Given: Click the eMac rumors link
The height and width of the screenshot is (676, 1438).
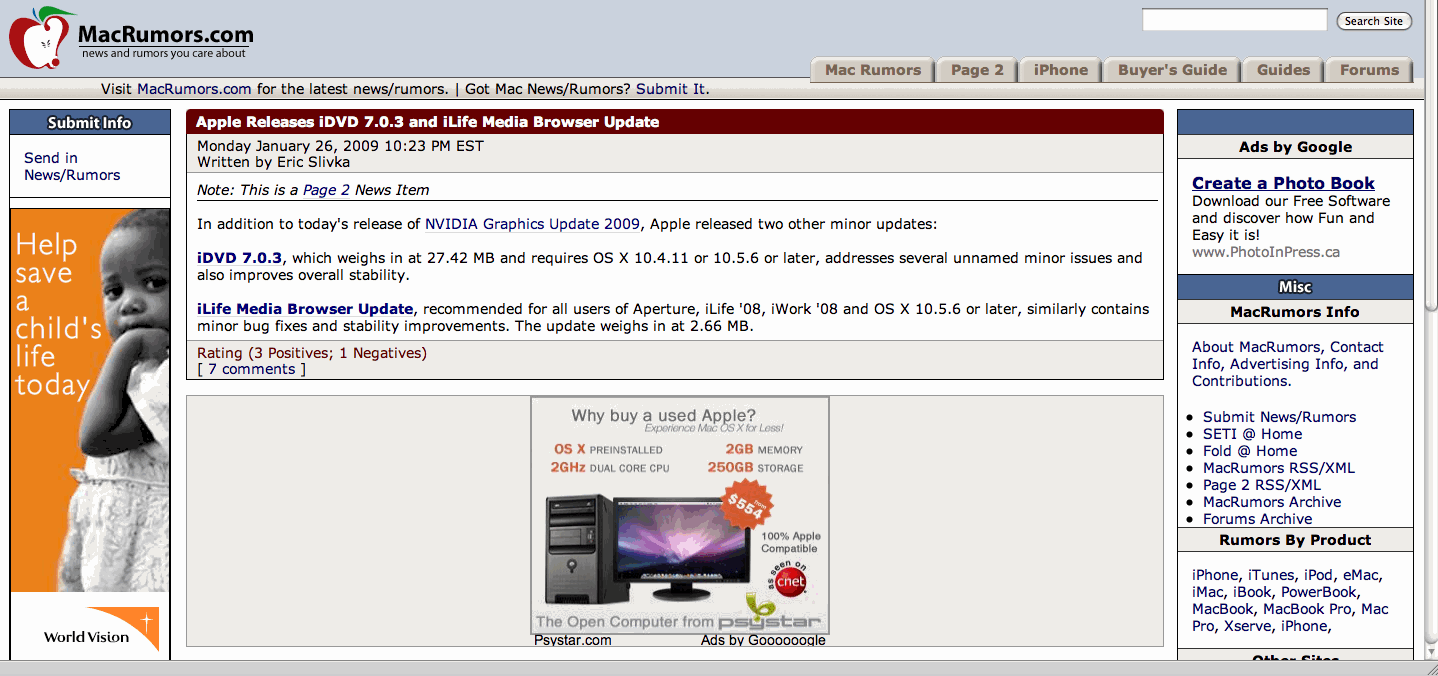Looking at the screenshot, I should point(1360,575).
